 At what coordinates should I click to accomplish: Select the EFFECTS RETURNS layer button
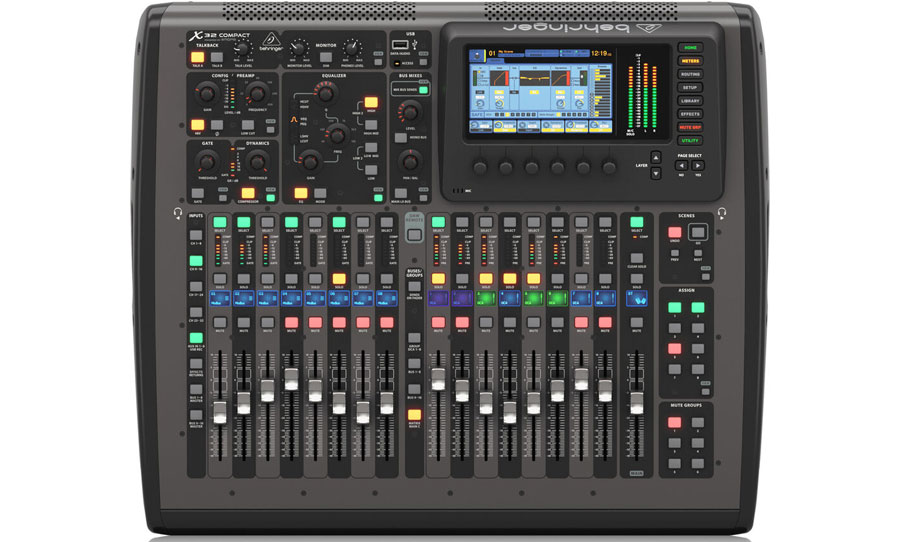pos(196,364)
